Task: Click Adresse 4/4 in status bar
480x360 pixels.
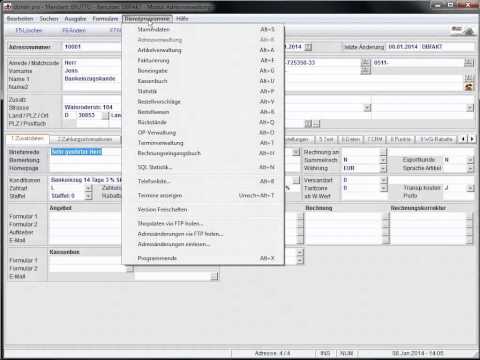Action: (x=273, y=353)
